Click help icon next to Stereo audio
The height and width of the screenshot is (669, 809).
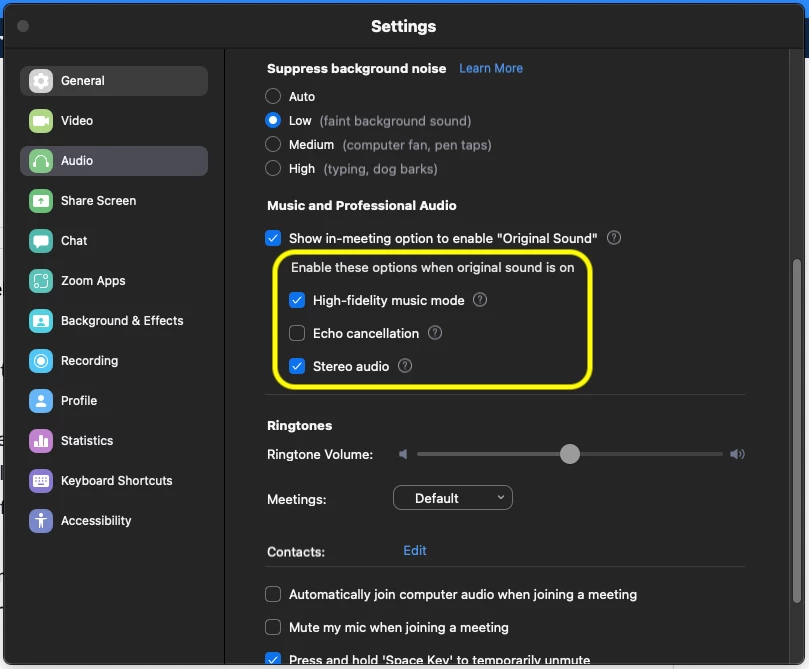pyautogui.click(x=405, y=366)
